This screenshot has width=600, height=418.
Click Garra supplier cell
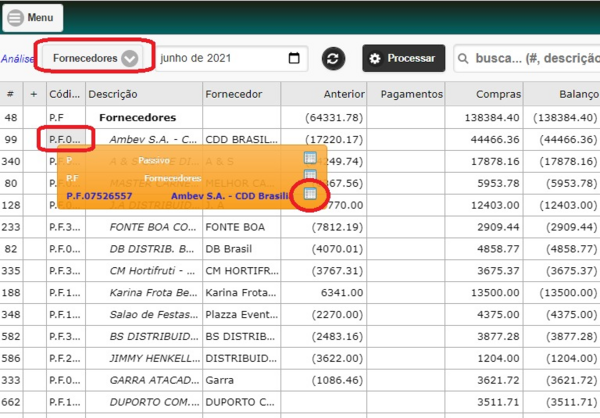pos(219,380)
